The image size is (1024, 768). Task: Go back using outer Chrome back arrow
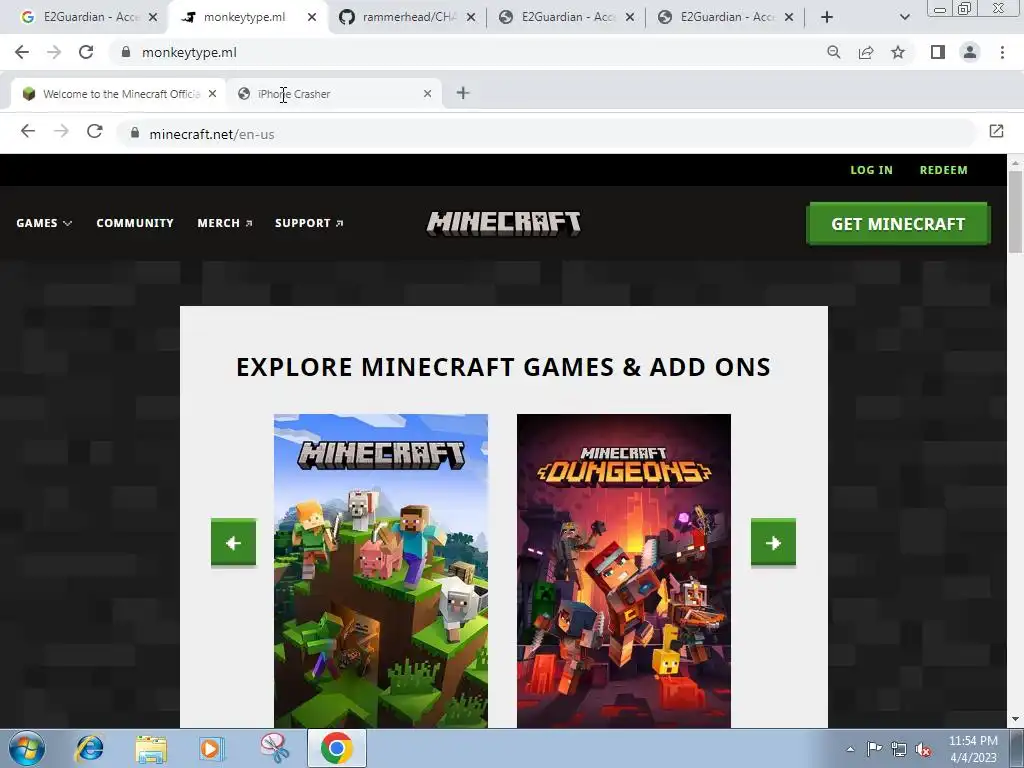(22, 52)
